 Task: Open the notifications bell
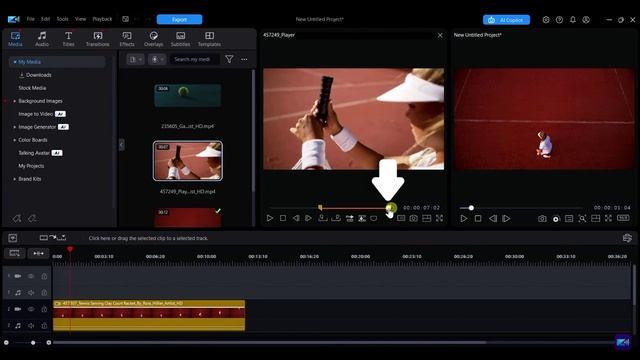pyautogui.click(x=573, y=20)
